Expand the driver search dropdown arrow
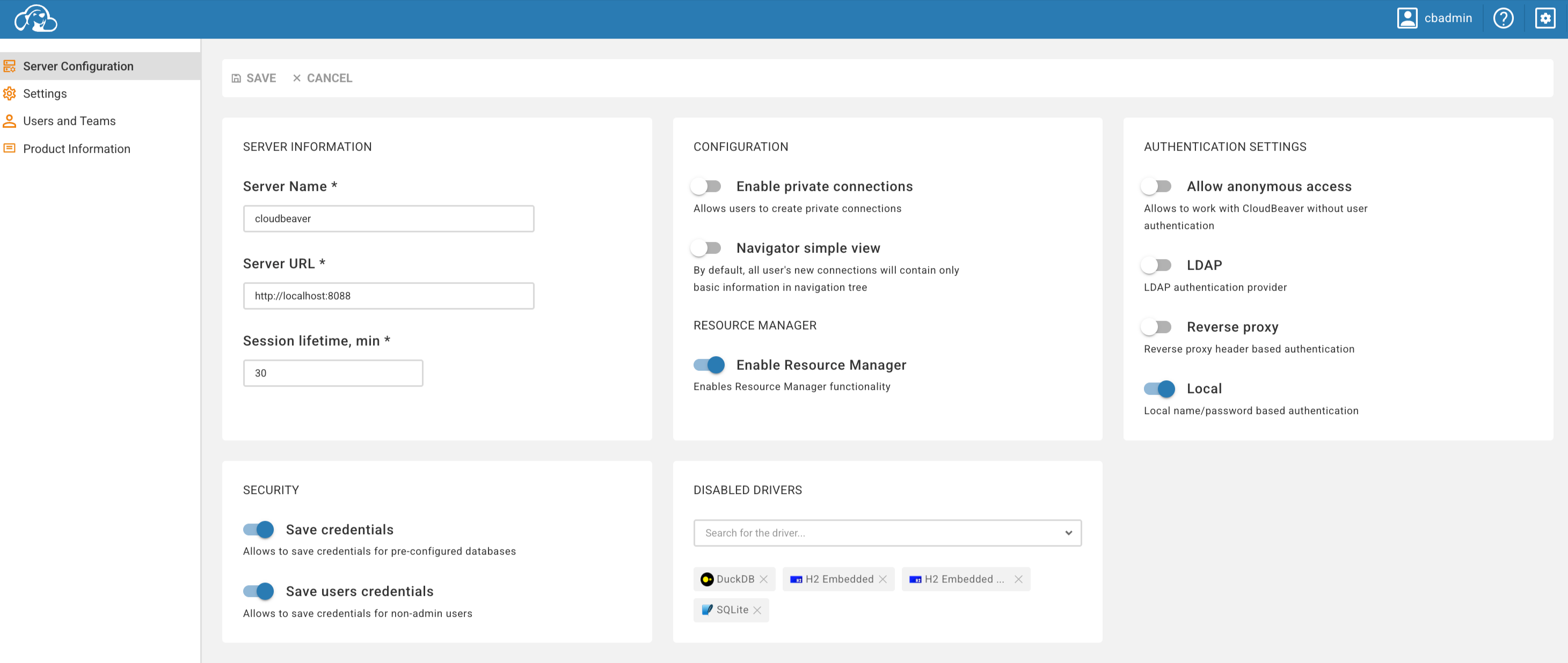The height and width of the screenshot is (663, 1568). click(1068, 533)
